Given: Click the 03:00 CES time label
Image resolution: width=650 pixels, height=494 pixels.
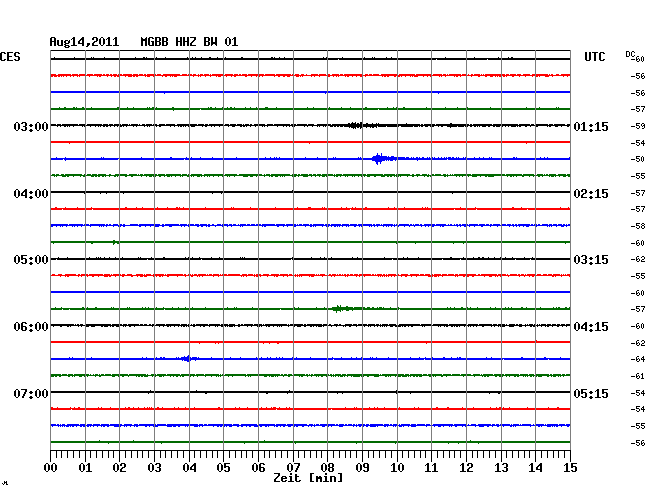Looking at the screenshot, I should point(31,126).
